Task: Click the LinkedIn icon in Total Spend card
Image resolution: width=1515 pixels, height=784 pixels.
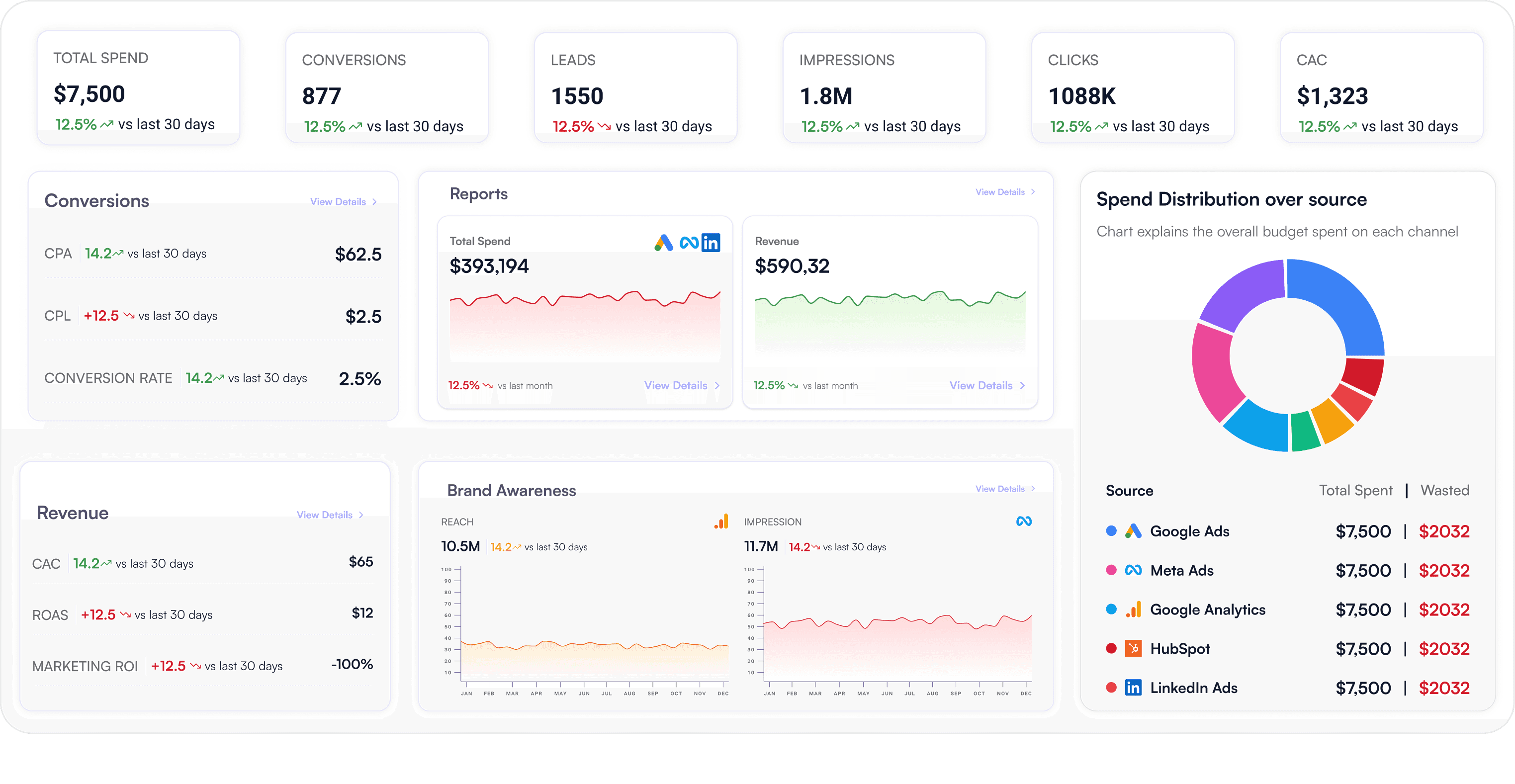Action: pyautogui.click(x=711, y=242)
